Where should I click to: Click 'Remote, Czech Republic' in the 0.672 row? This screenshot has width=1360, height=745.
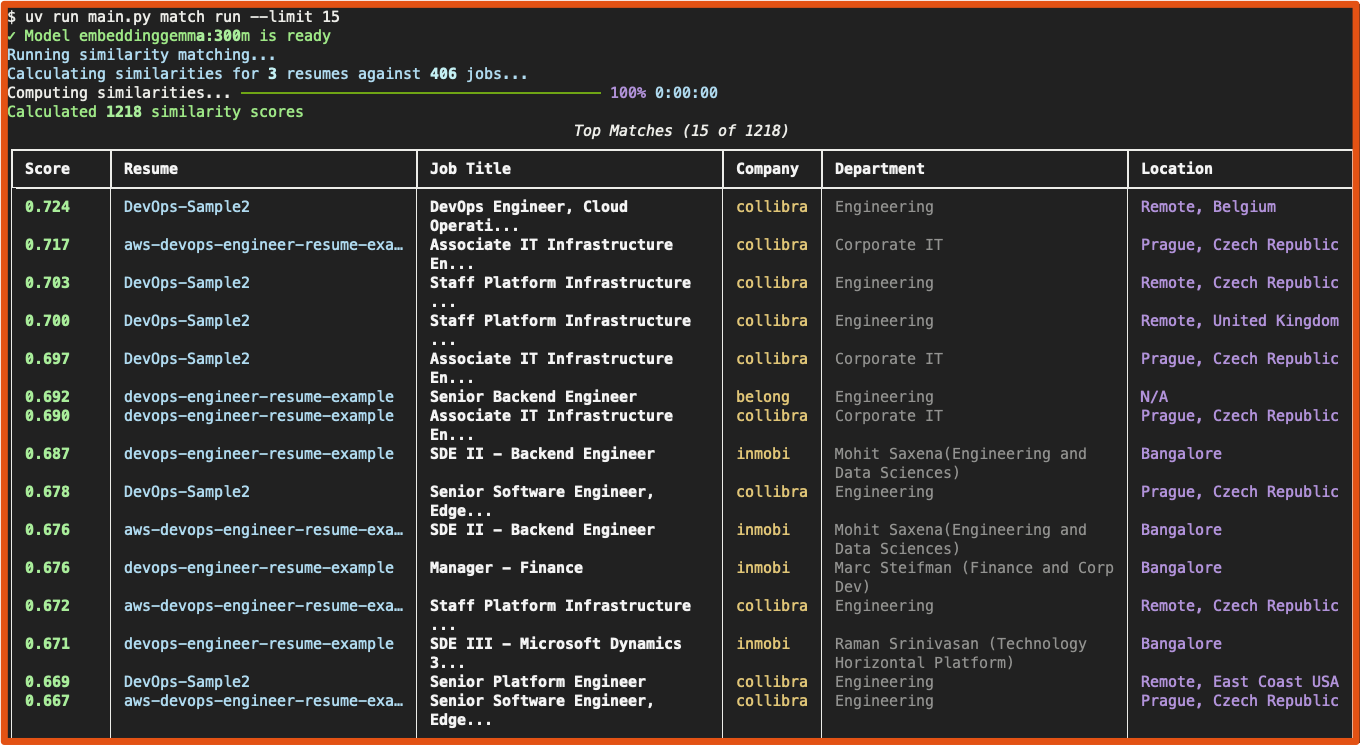coord(1240,606)
